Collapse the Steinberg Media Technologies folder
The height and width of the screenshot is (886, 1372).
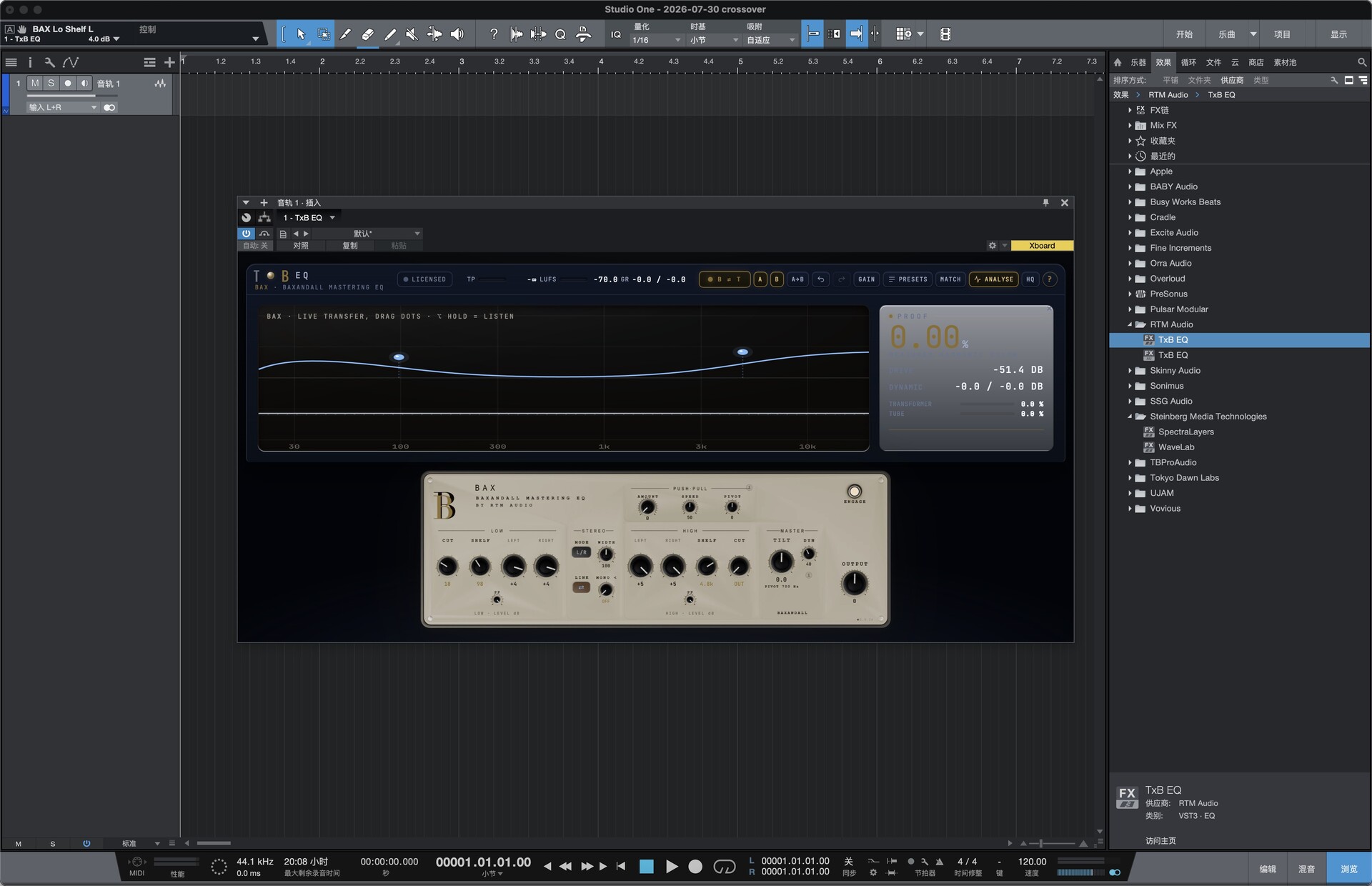click(x=1130, y=417)
